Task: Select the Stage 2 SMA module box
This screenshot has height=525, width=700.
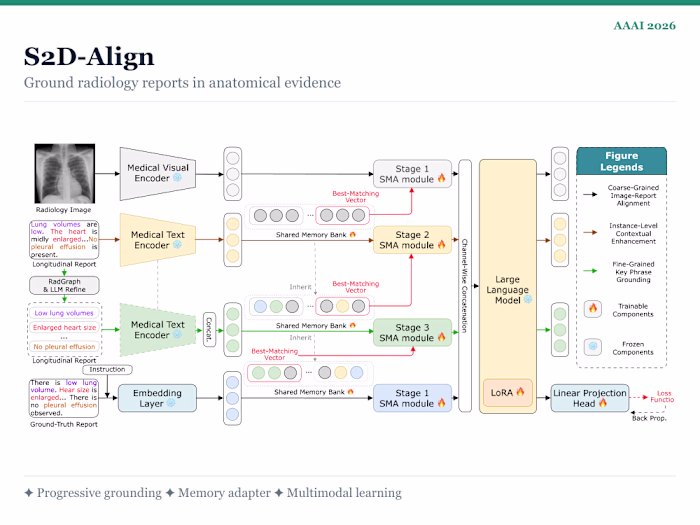Action: click(412, 240)
